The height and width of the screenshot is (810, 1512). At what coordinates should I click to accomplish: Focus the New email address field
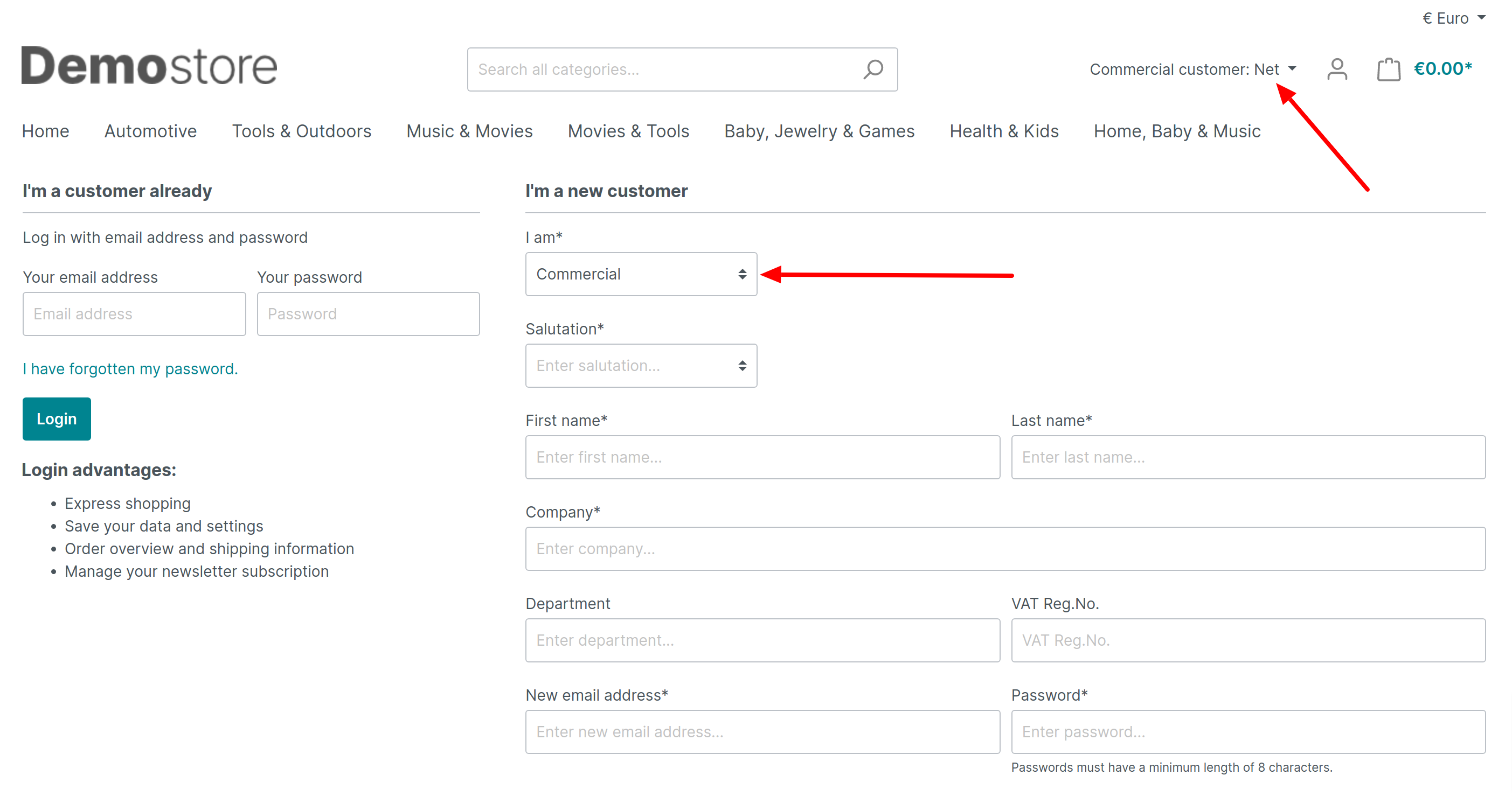pos(762,731)
